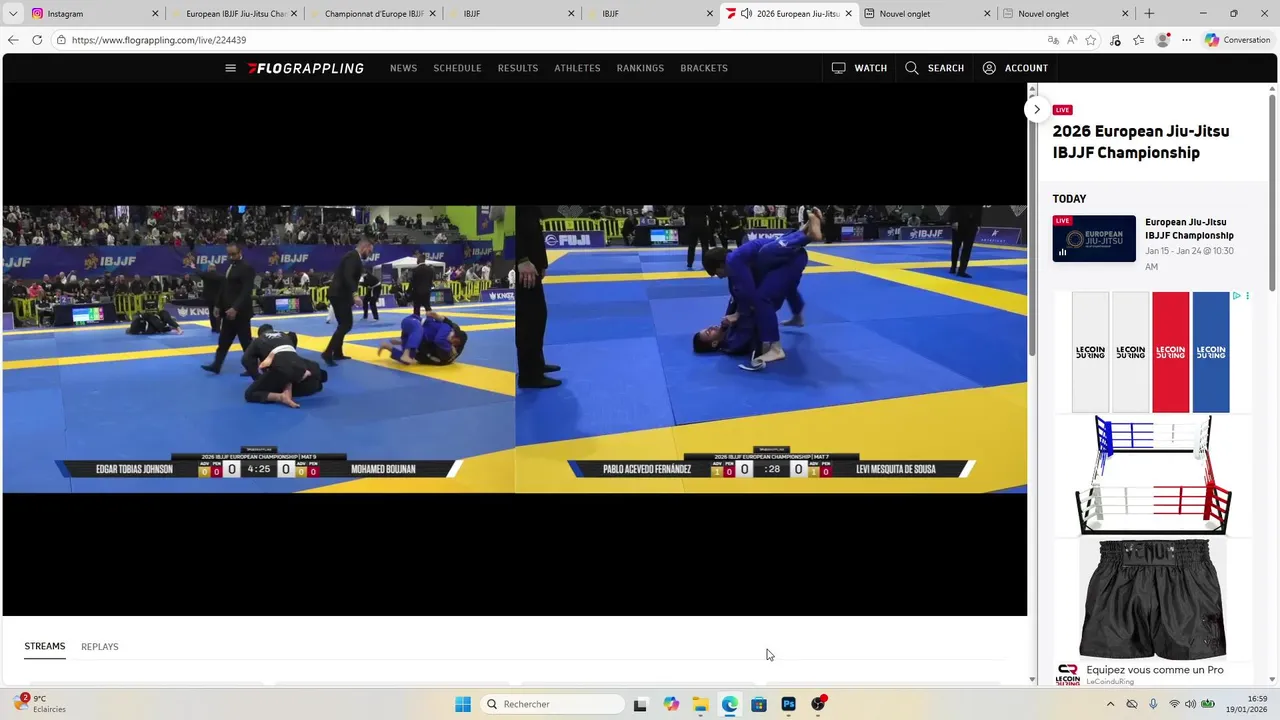Switch to the REPLAYS tab

click(x=100, y=647)
